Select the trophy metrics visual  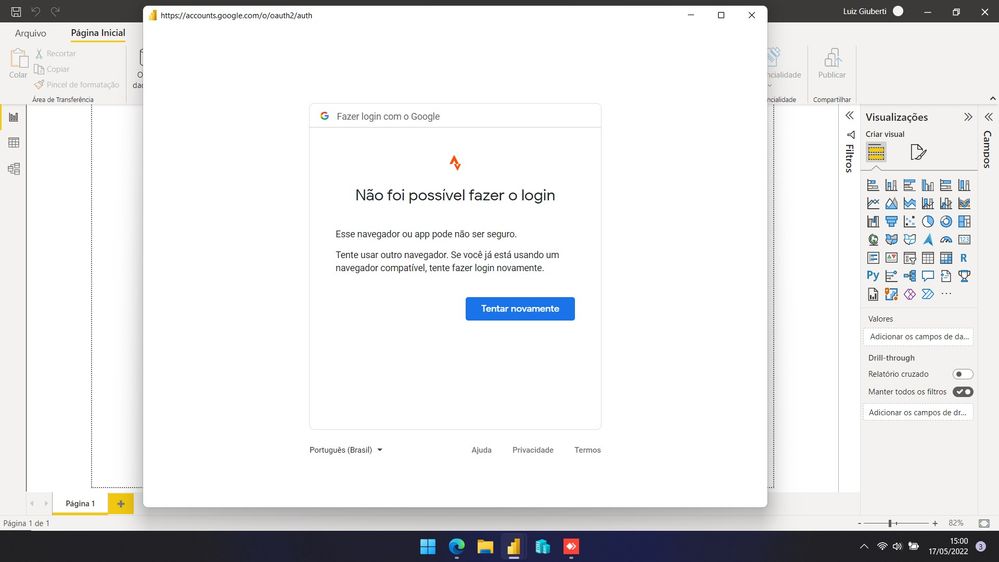pyautogui.click(x=965, y=276)
